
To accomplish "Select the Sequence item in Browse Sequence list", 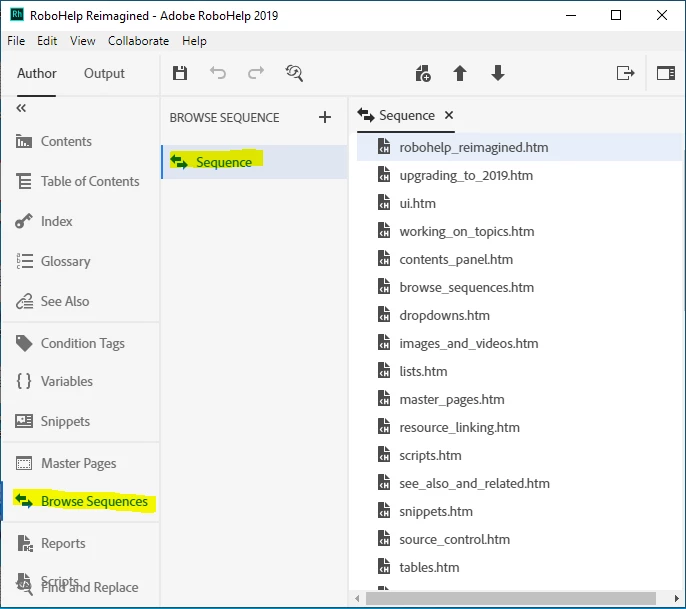I will 255,162.
